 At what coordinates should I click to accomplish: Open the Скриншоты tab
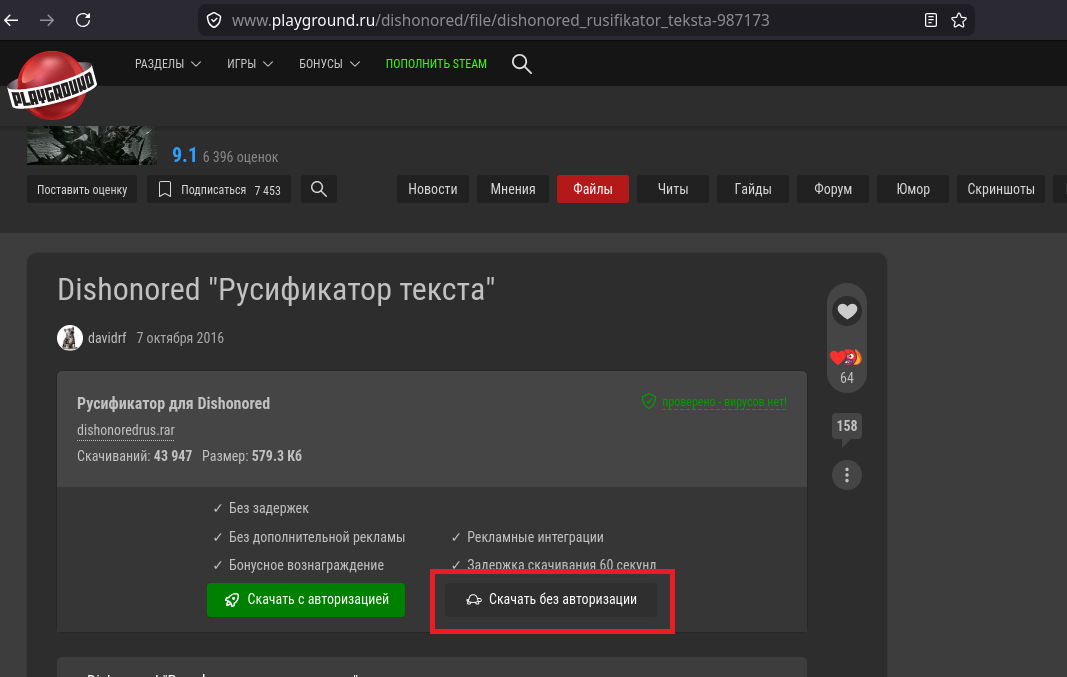pyautogui.click(x=1001, y=189)
